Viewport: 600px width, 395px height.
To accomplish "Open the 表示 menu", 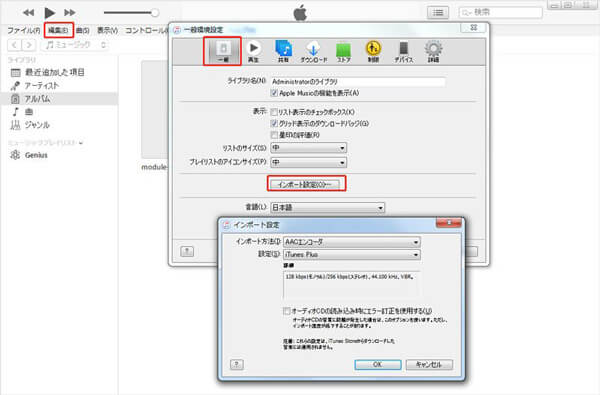I will pyautogui.click(x=107, y=30).
